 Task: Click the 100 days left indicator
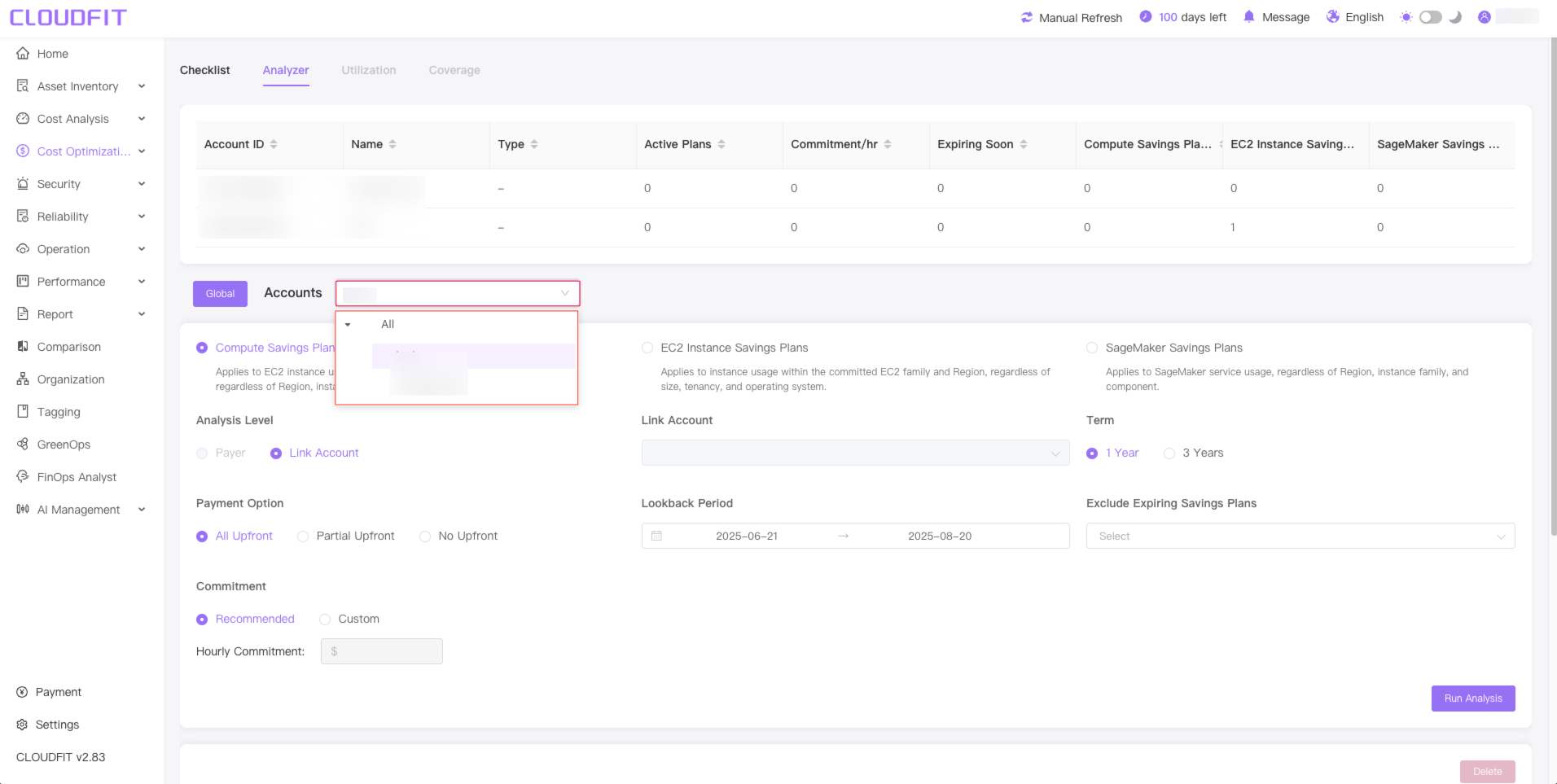[1183, 17]
